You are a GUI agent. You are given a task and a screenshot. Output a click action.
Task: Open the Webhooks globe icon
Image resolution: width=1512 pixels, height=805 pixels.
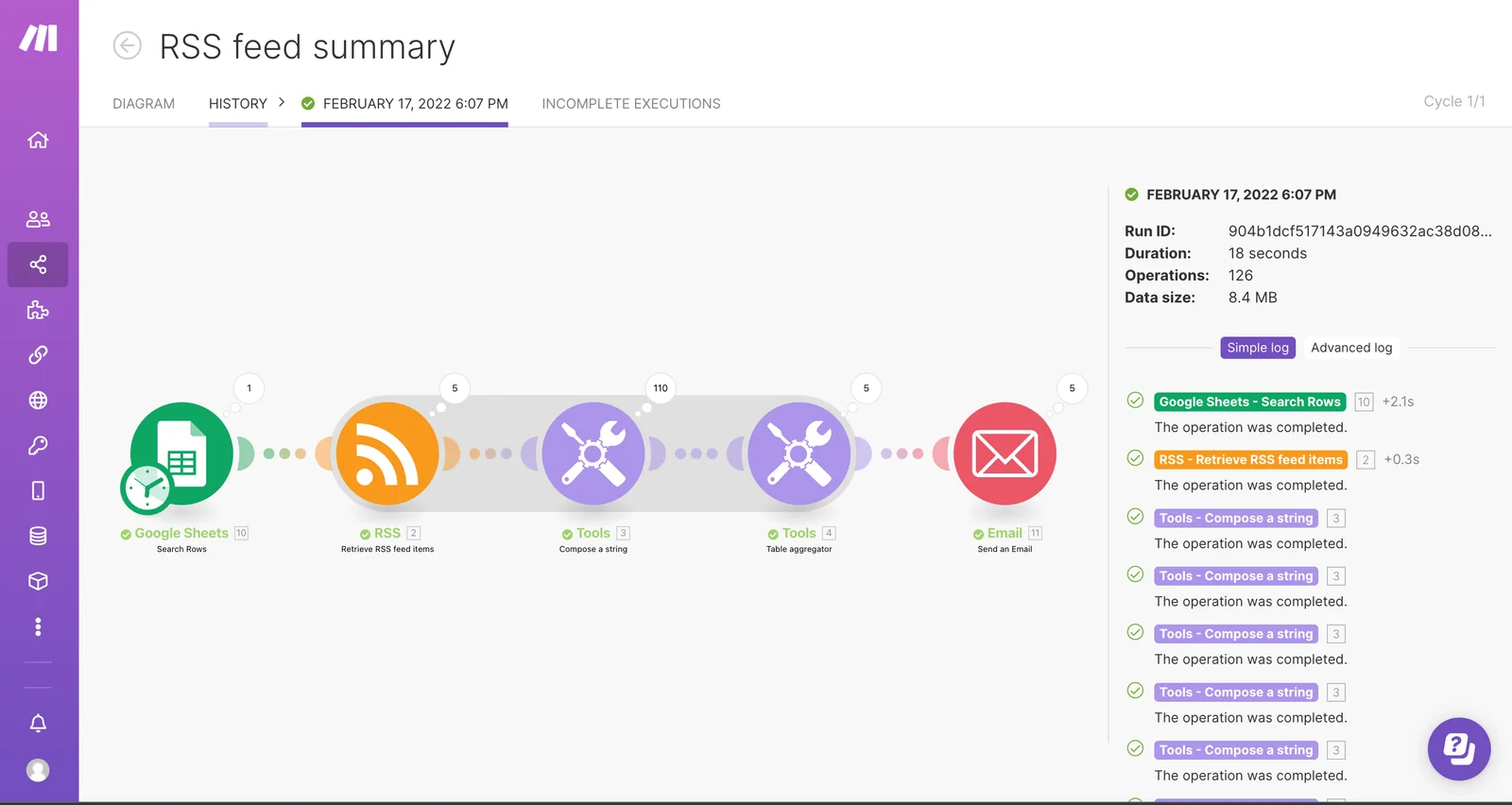(38, 401)
